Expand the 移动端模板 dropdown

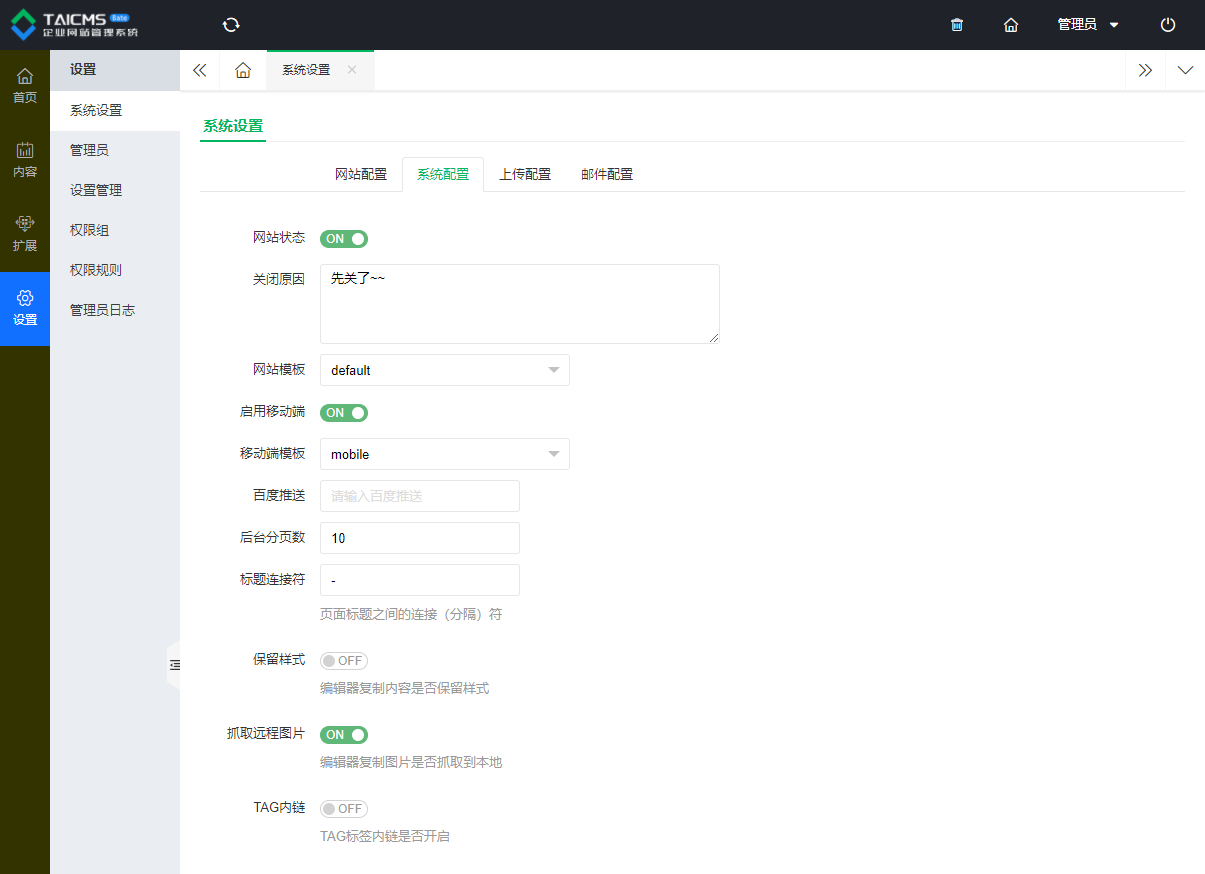pos(444,454)
